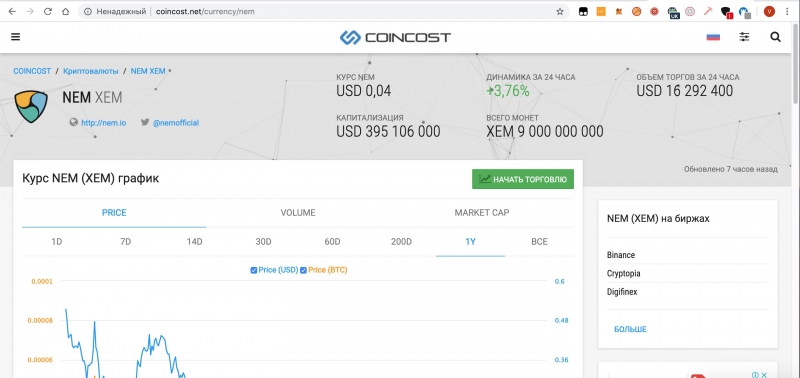Screen dimensions: 800x378
Task: Open the NEM XEM breadcrumb link
Action: 148,71
